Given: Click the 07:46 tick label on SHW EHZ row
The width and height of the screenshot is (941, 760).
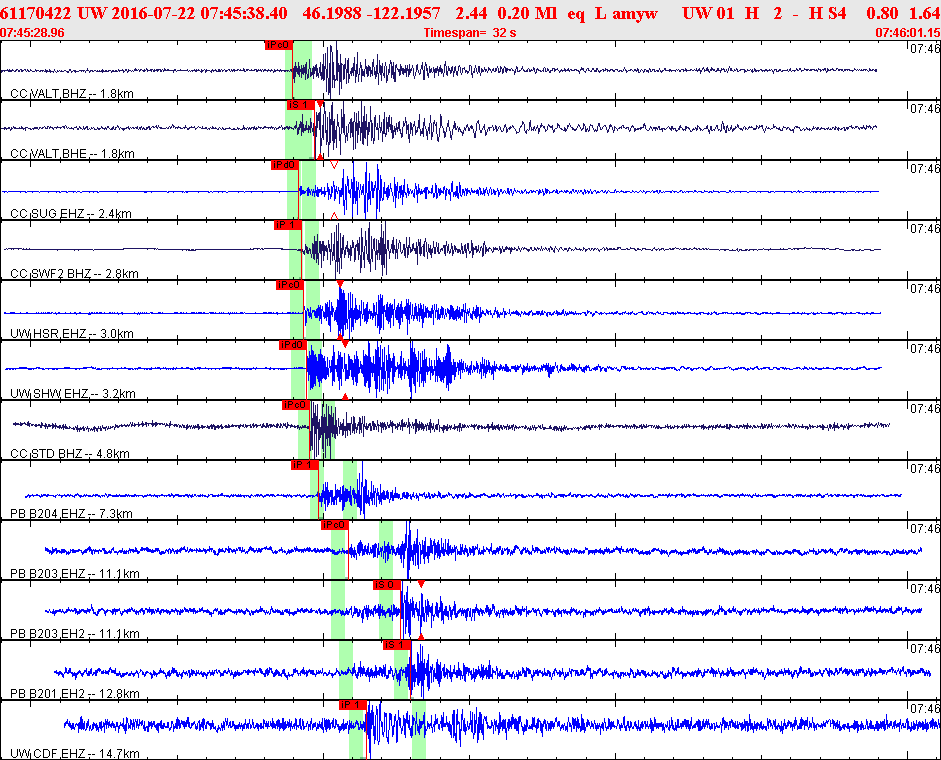Looking at the screenshot, I should pyautogui.click(x=925, y=349).
